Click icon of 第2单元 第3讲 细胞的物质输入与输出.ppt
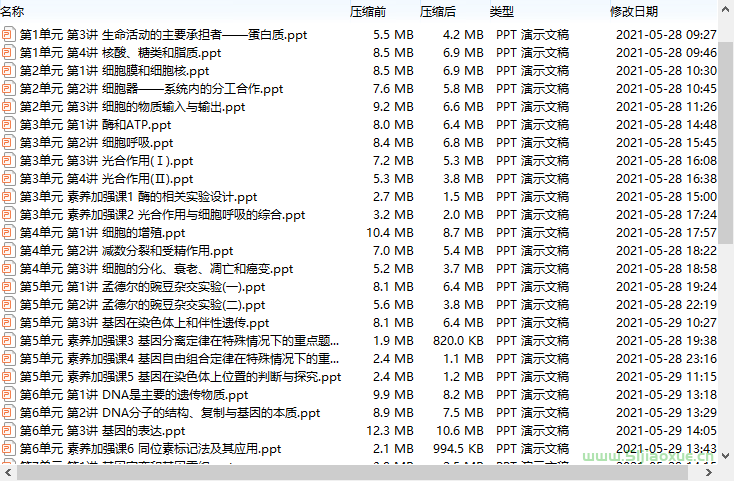This screenshot has width=734, height=481. [x=8, y=107]
